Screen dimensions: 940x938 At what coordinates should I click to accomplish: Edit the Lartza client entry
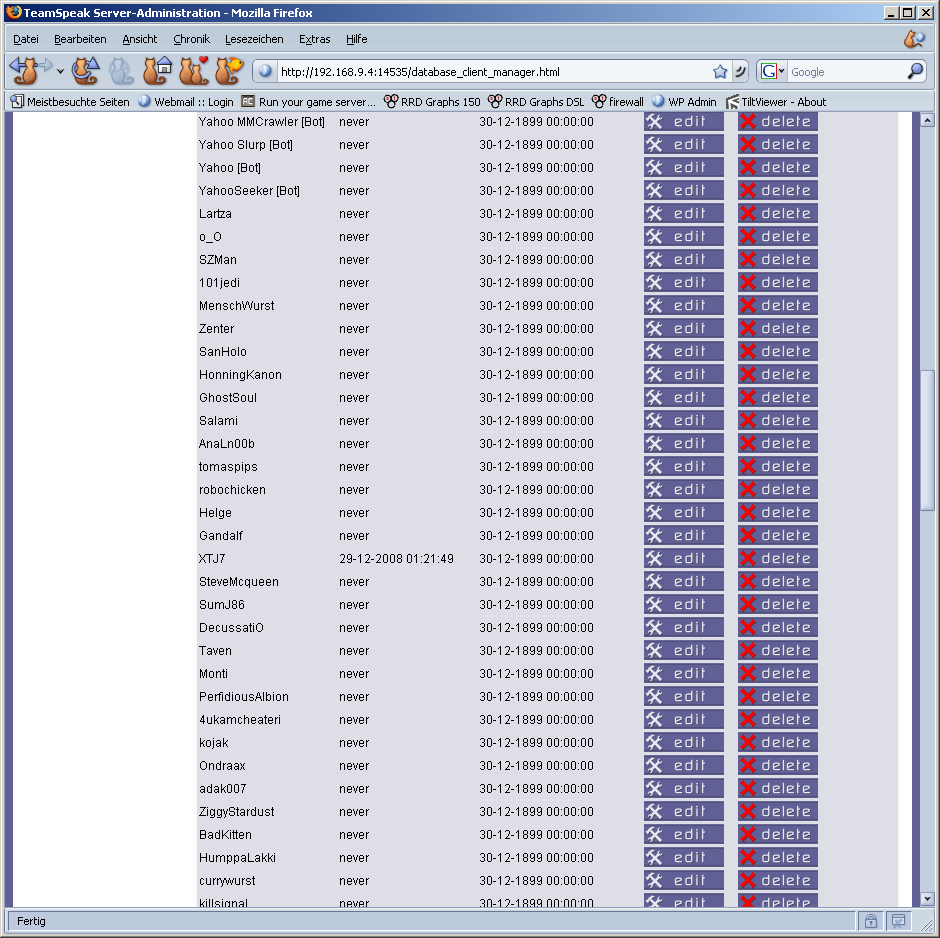tap(683, 213)
